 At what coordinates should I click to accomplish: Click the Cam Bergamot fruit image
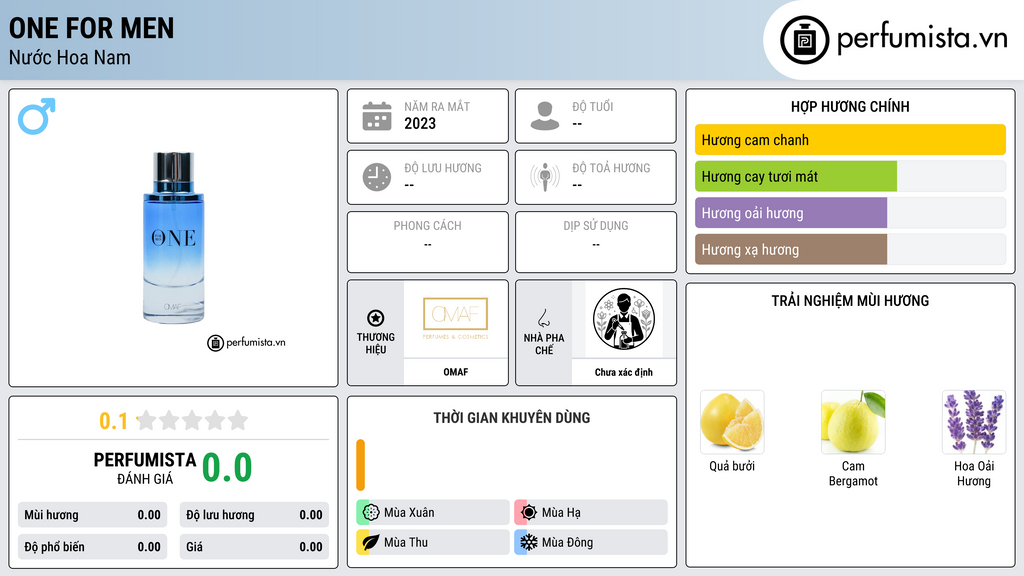pos(853,422)
